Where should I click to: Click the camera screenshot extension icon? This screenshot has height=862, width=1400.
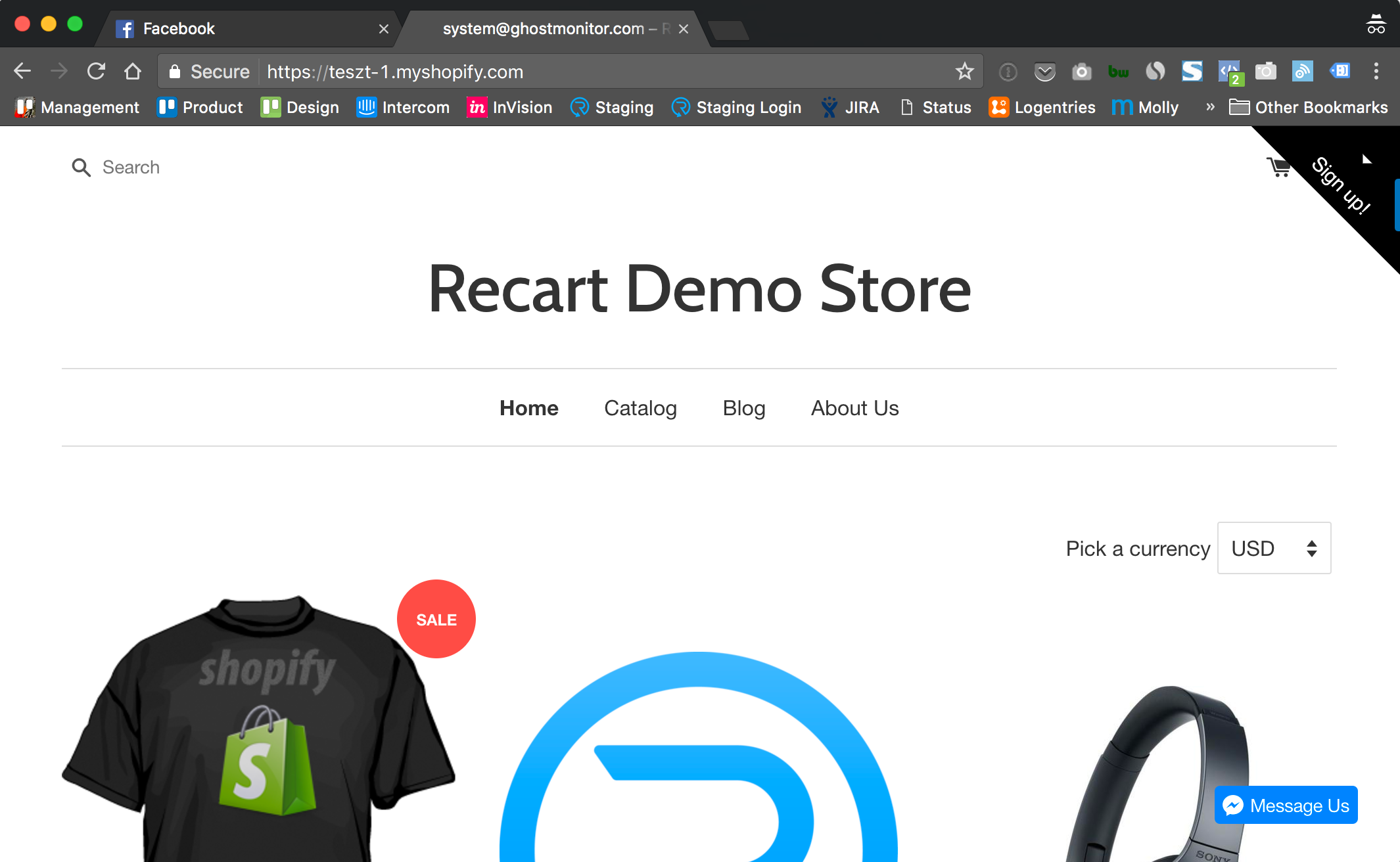pyautogui.click(x=1081, y=72)
